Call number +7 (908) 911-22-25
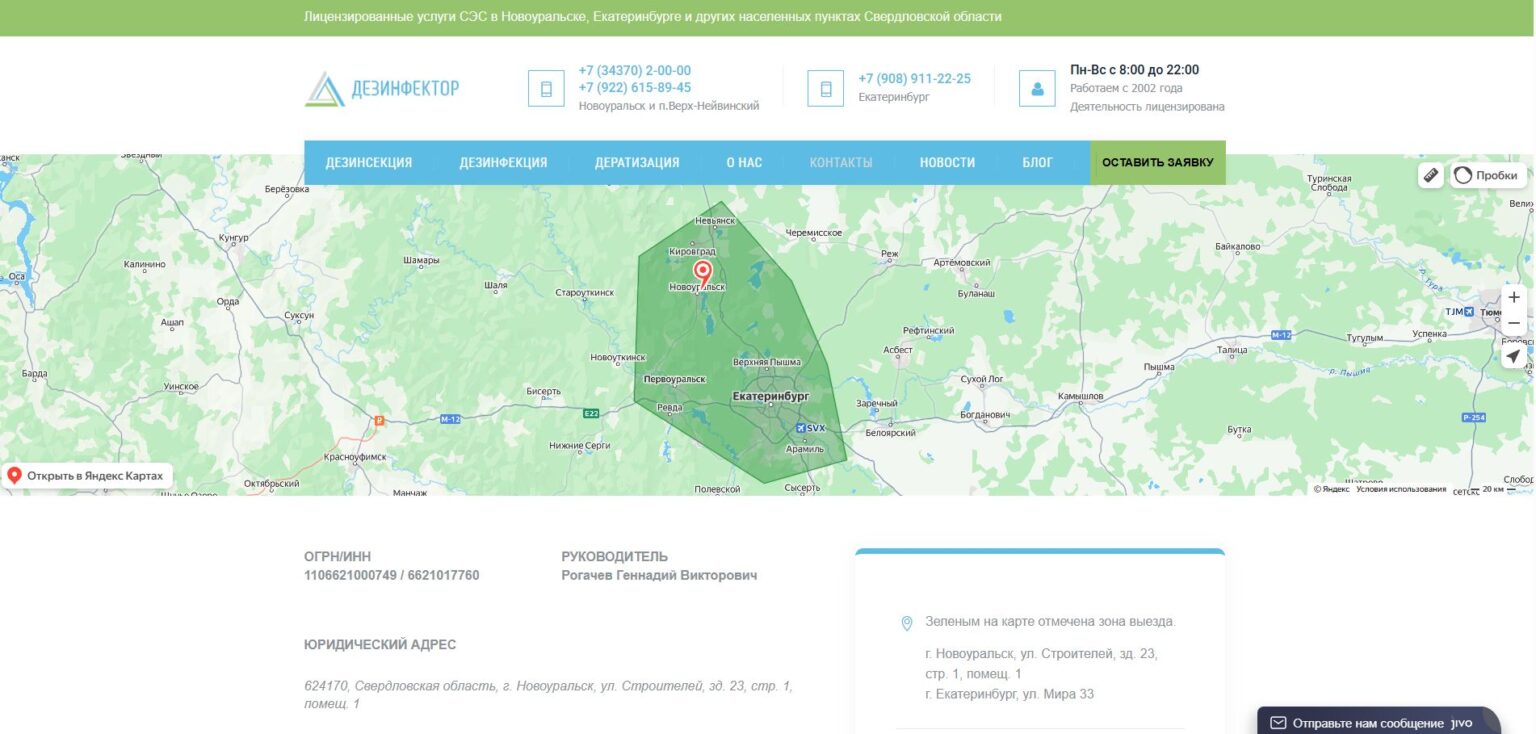 914,79
